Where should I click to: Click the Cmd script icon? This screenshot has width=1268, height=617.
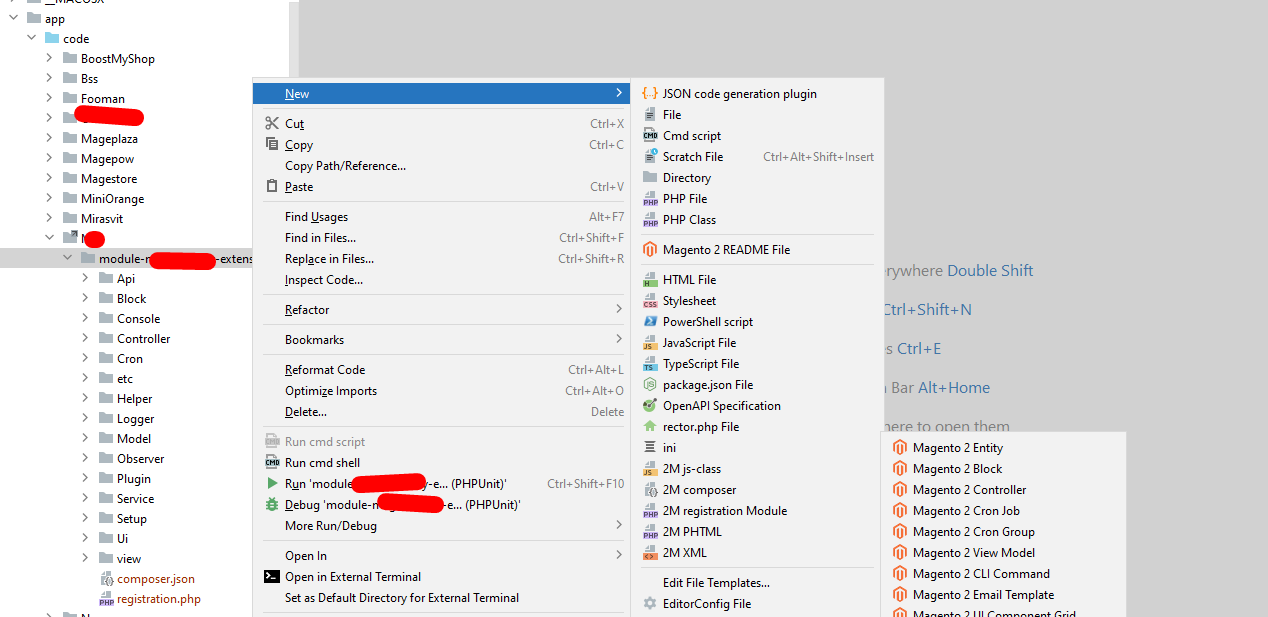(650, 135)
